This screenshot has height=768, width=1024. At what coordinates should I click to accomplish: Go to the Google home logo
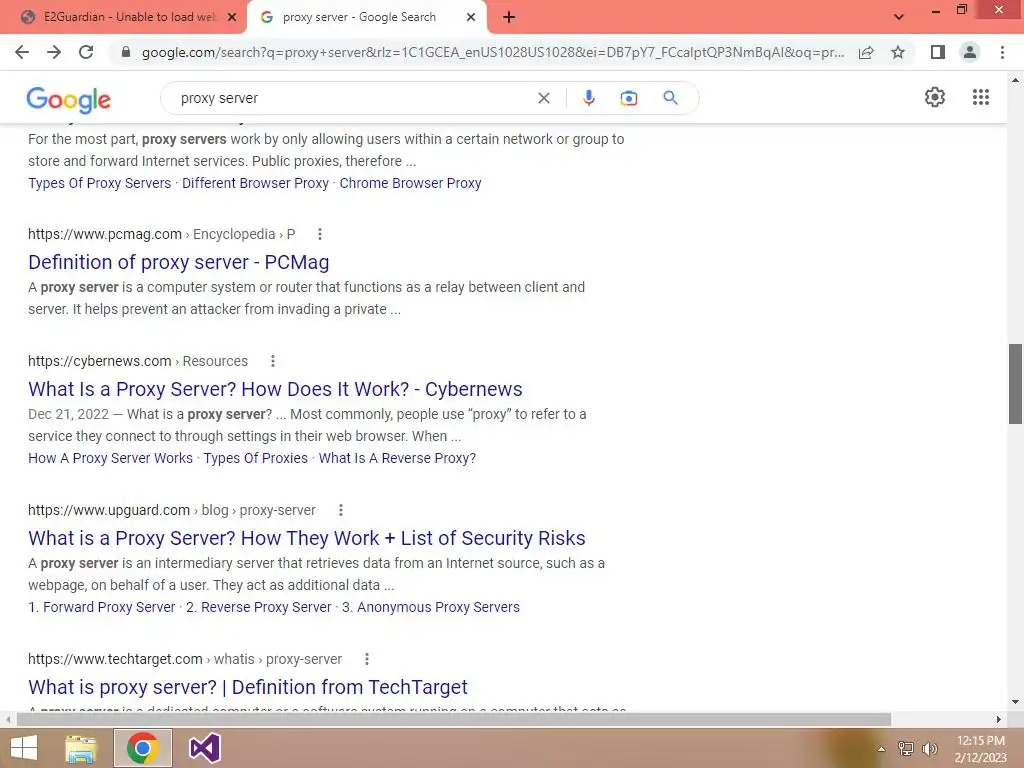(x=69, y=99)
